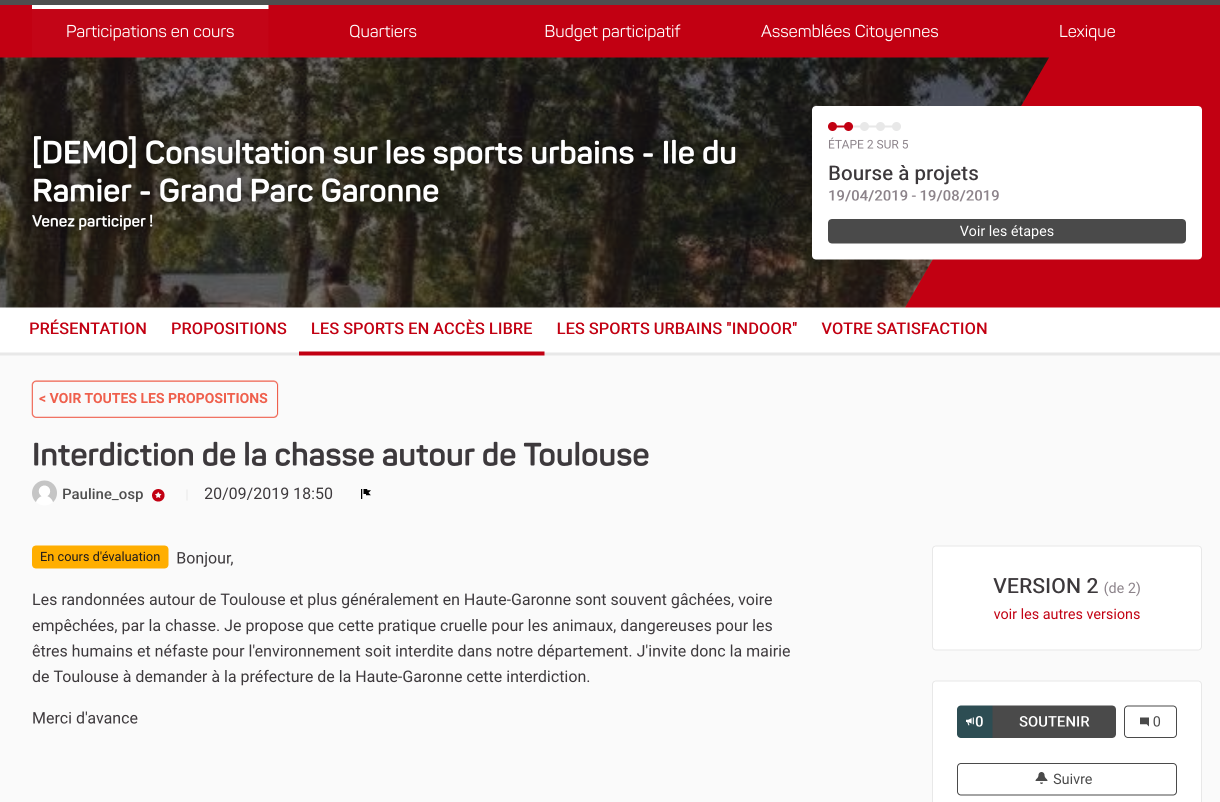1220x802 pixels.
Task: Click the megaphone support count icon
Action: (x=974, y=722)
